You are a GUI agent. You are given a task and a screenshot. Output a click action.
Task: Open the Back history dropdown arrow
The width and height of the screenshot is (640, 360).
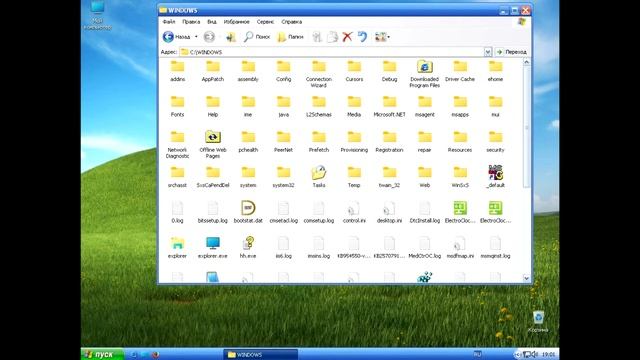[196, 37]
